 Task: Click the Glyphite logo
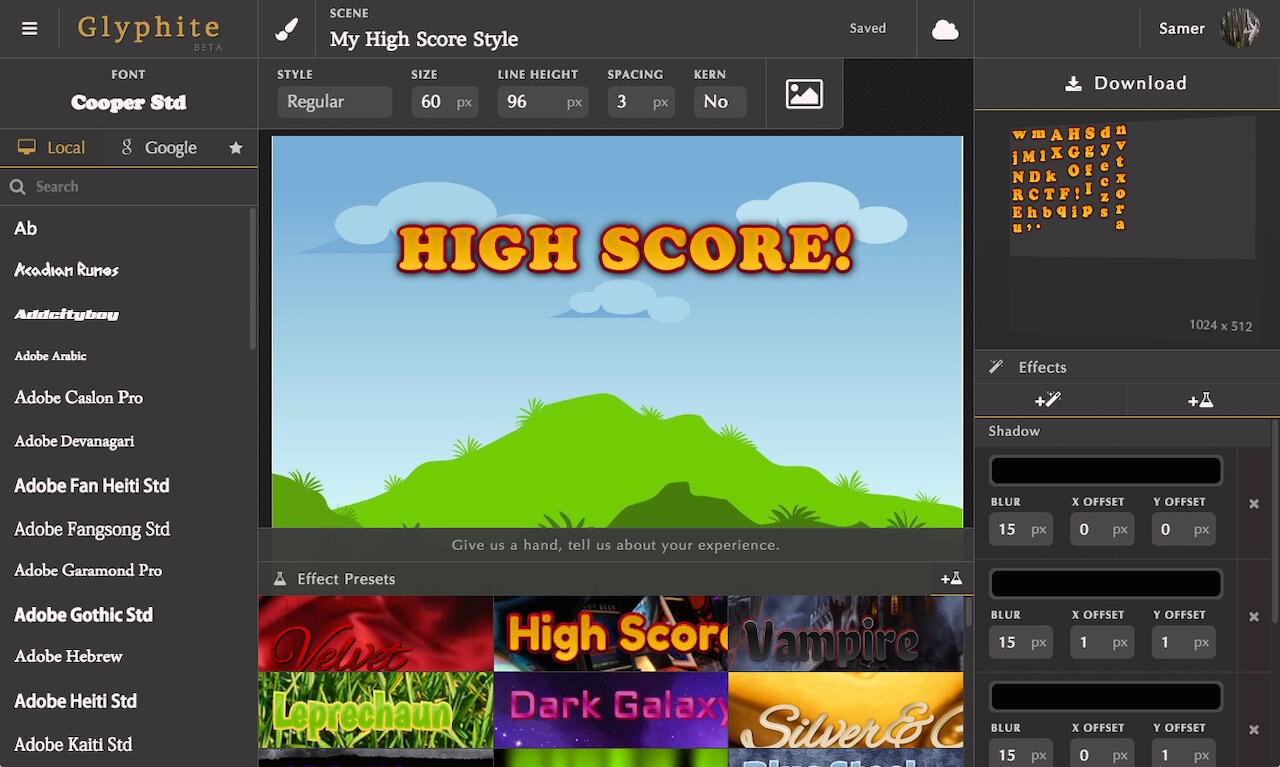pos(149,28)
